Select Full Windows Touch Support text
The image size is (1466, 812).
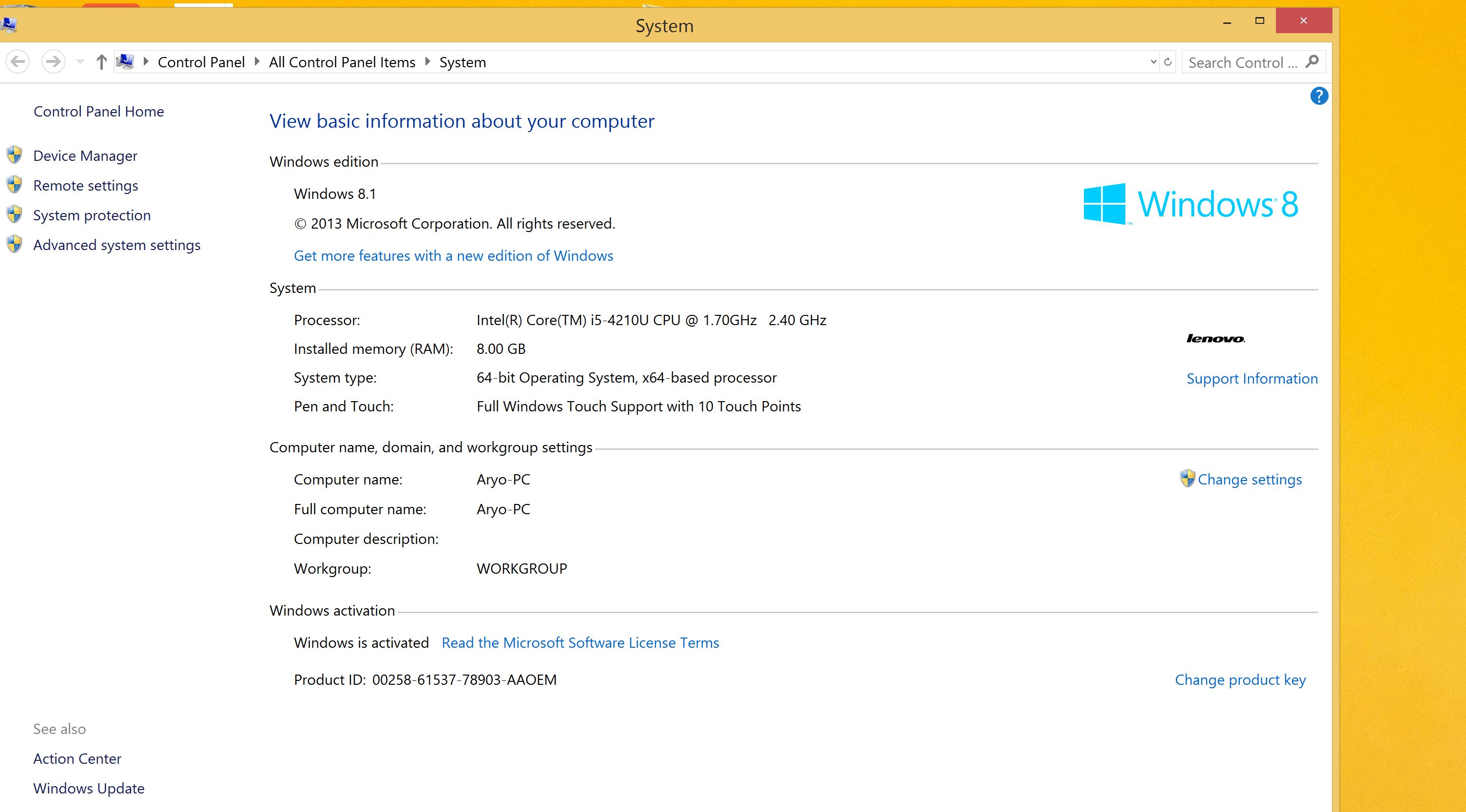click(x=638, y=406)
